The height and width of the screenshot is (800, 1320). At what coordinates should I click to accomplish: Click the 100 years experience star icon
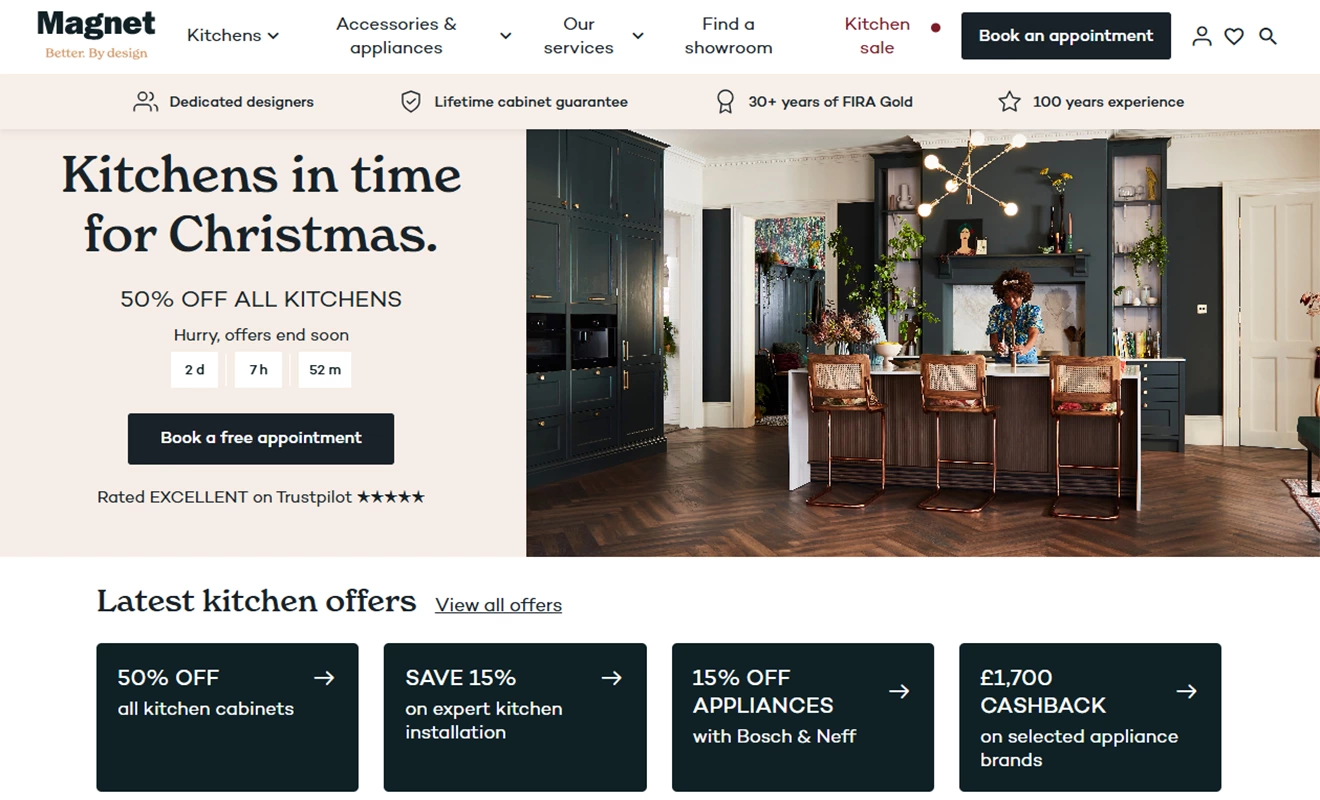[x=1010, y=102]
